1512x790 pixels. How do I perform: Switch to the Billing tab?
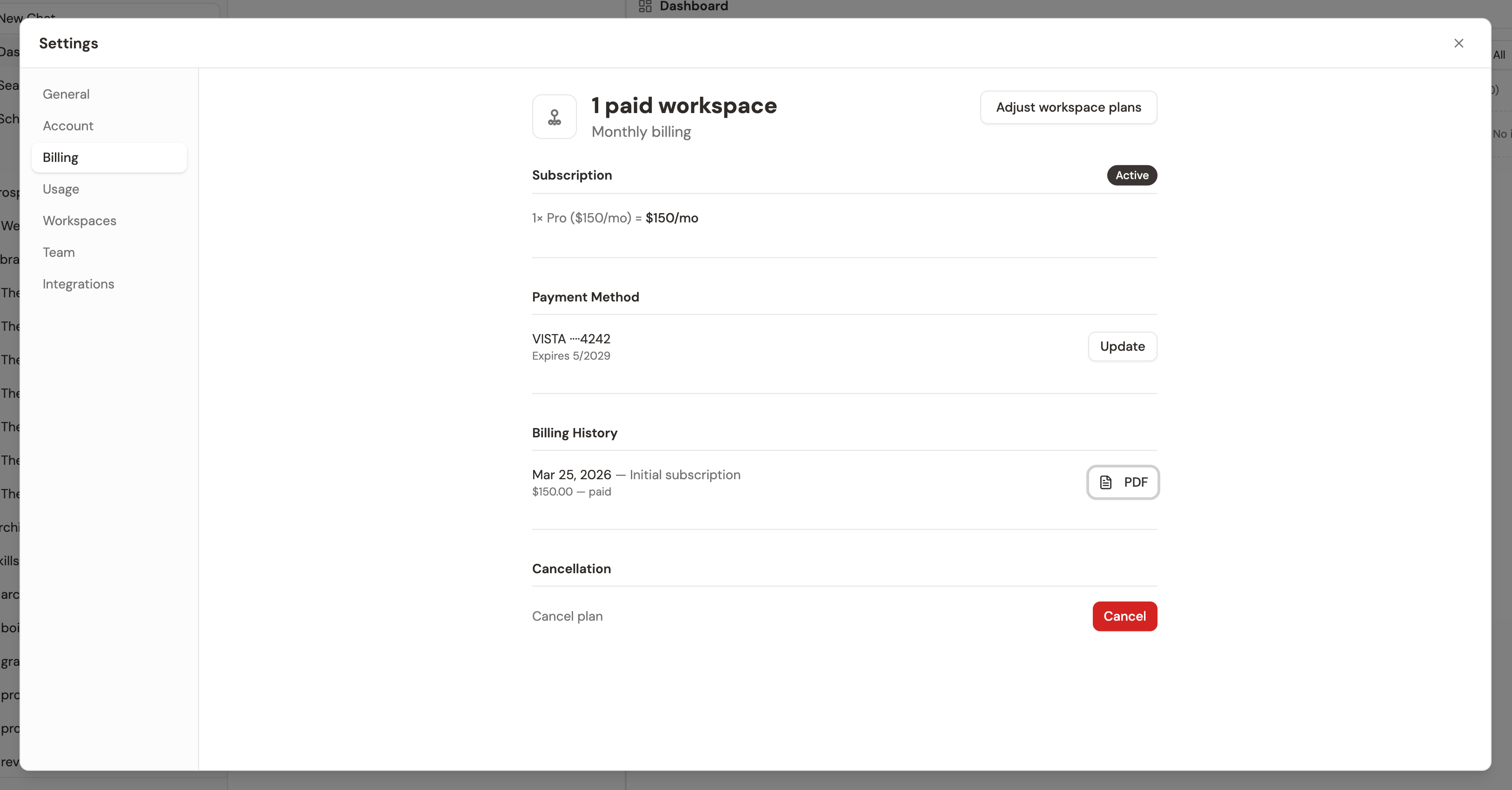coord(60,157)
